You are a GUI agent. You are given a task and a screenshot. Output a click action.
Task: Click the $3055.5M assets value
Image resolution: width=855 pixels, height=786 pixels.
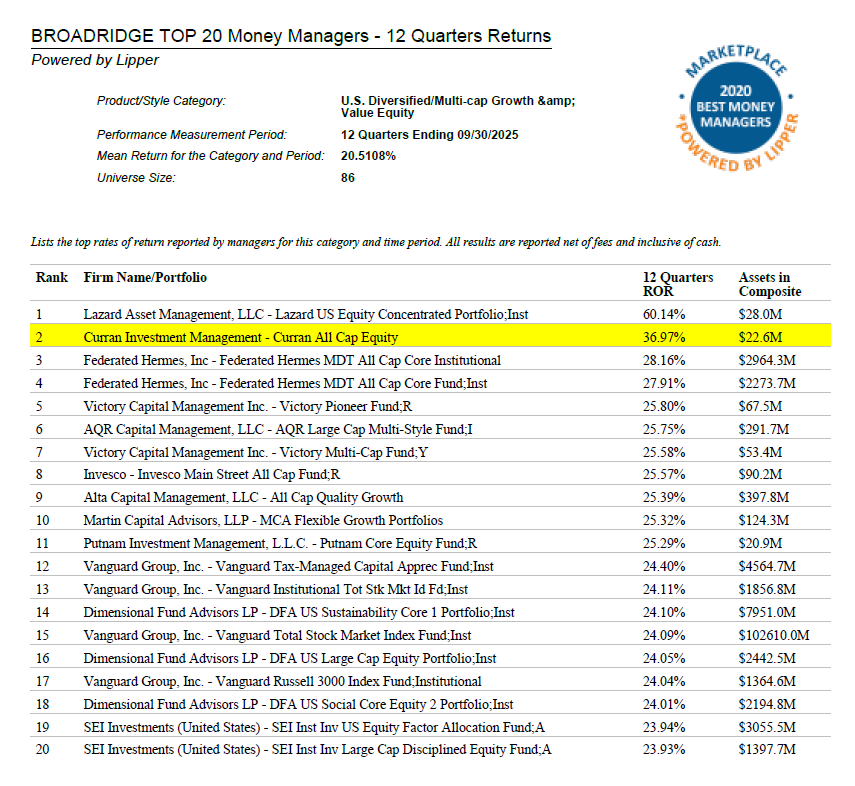[x=767, y=727]
